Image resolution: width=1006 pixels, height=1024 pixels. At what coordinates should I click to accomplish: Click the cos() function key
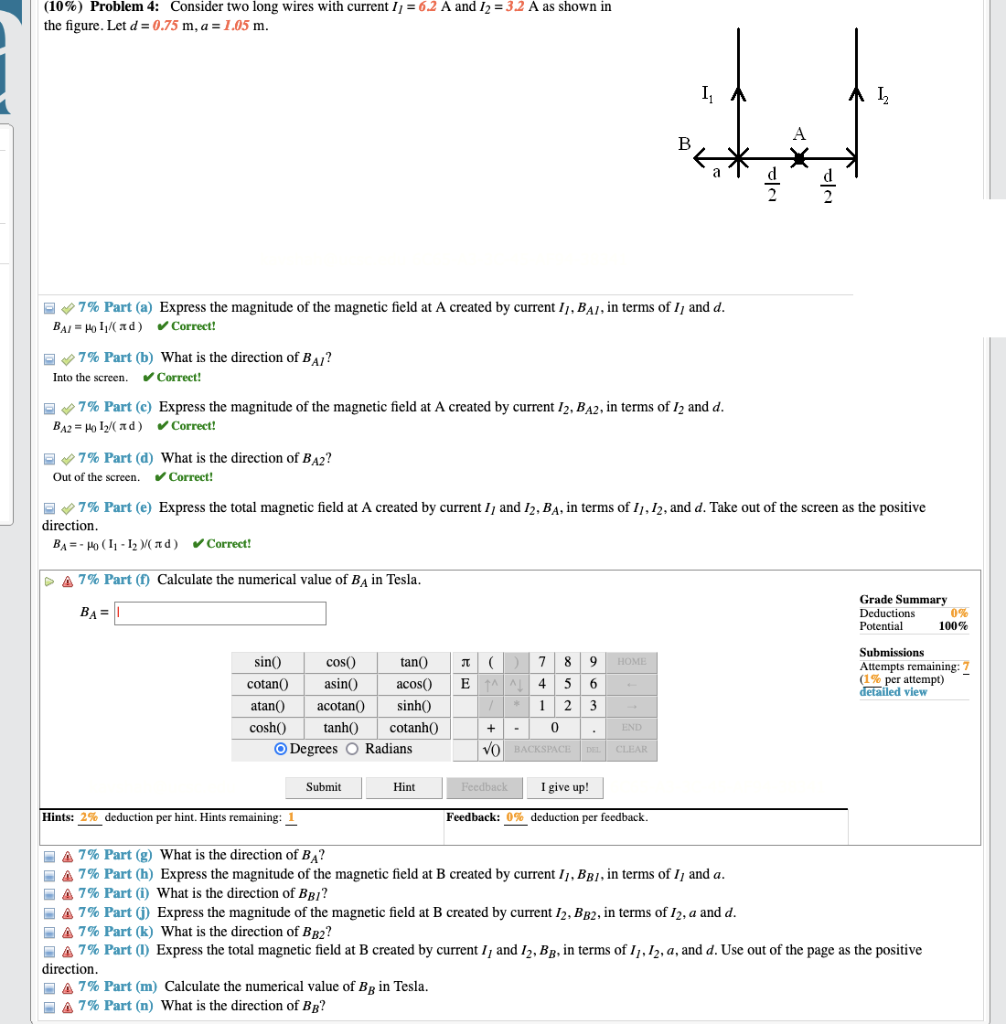(x=340, y=662)
